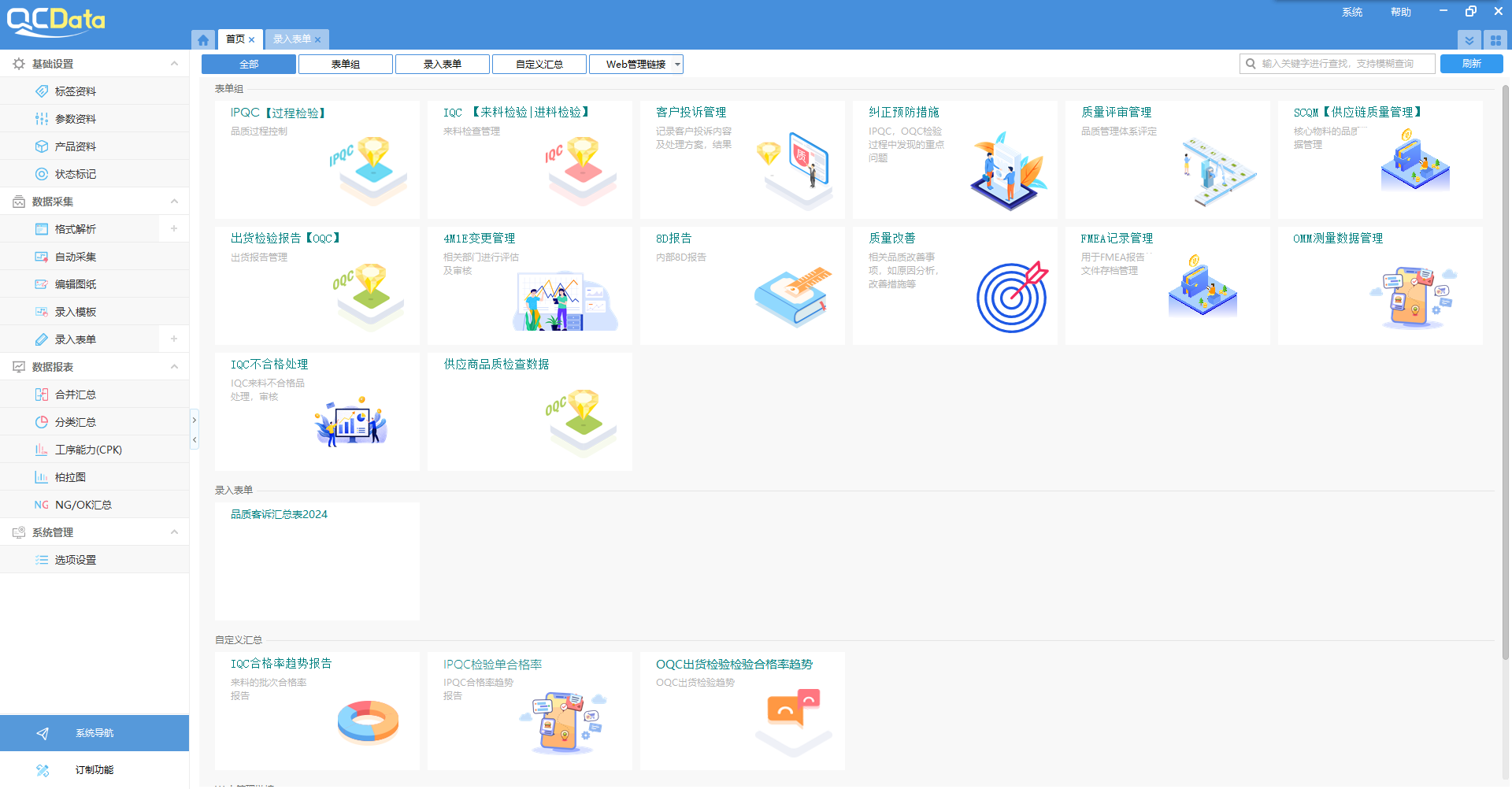Open the IQC不合格处理 card
Viewport: 1512px width, 789px height.
[x=317, y=412]
